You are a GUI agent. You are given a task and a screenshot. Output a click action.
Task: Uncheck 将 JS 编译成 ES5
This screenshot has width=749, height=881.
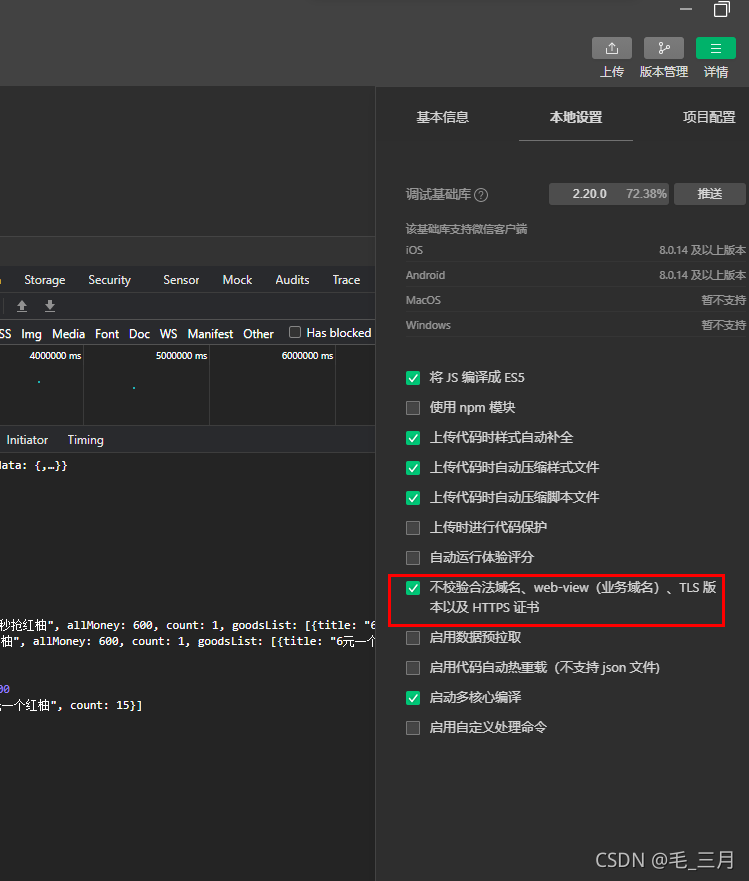coord(413,378)
